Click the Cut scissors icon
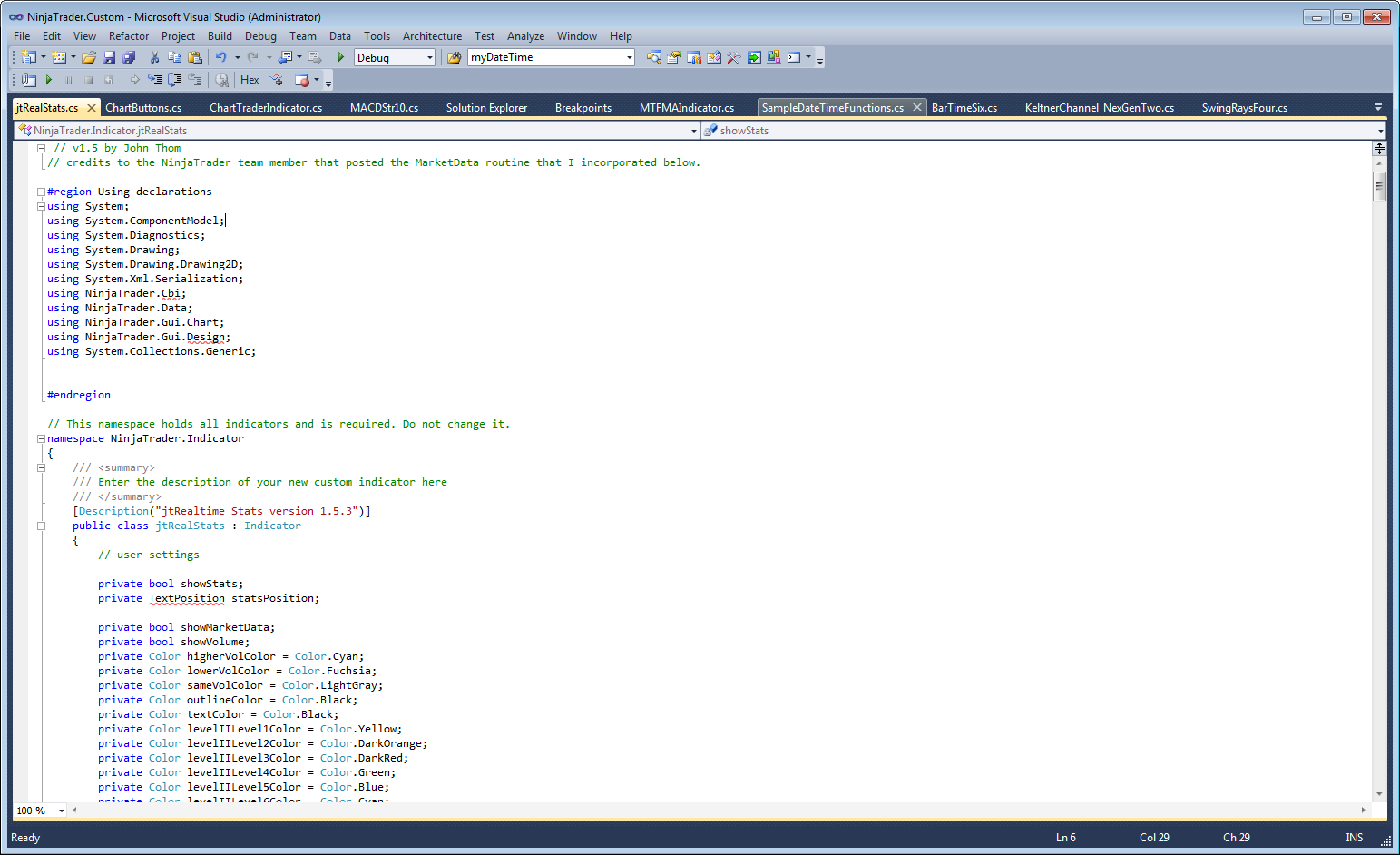Screen dimensions: 1400x855 (x=154, y=57)
